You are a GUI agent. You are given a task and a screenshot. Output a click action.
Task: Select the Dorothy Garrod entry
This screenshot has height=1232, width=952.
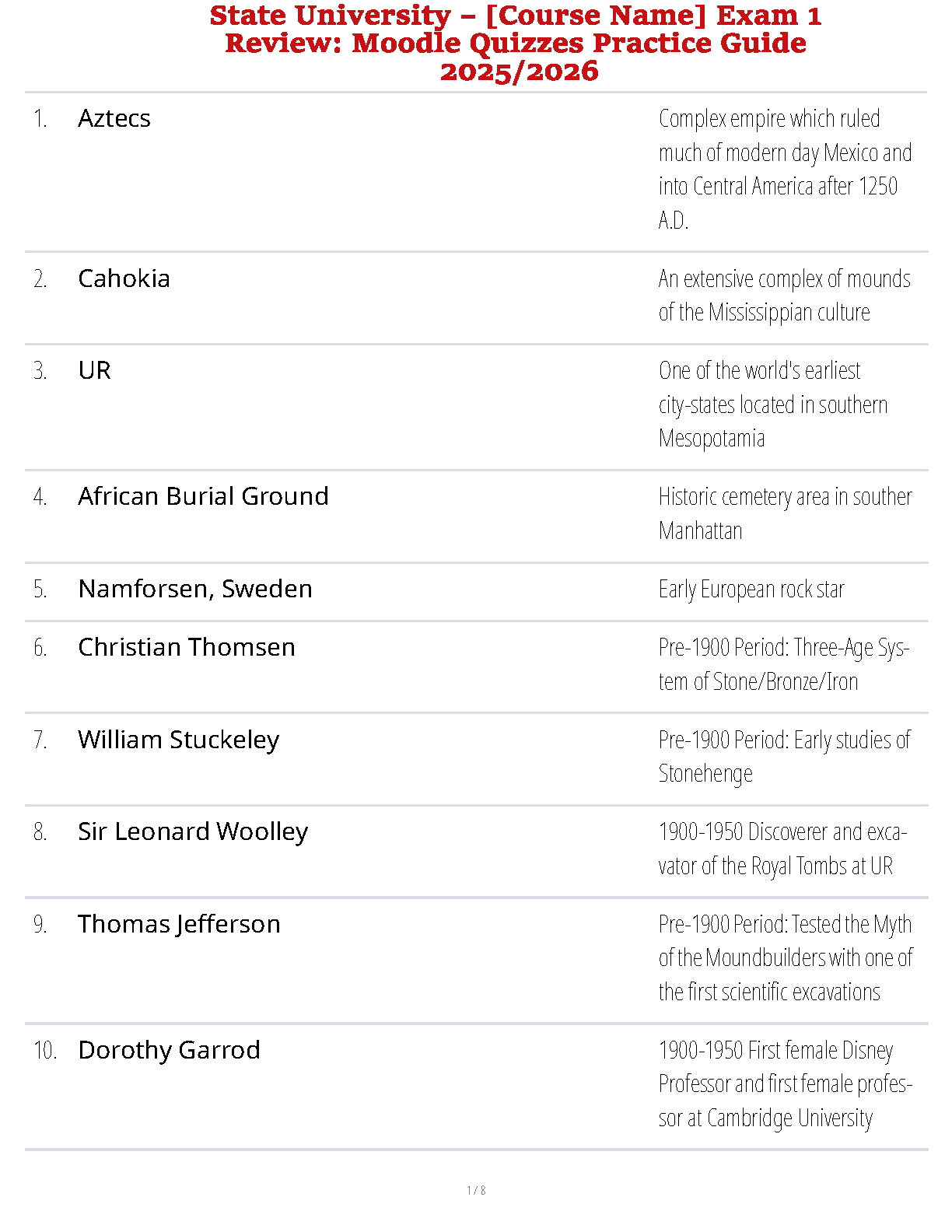tap(170, 1051)
